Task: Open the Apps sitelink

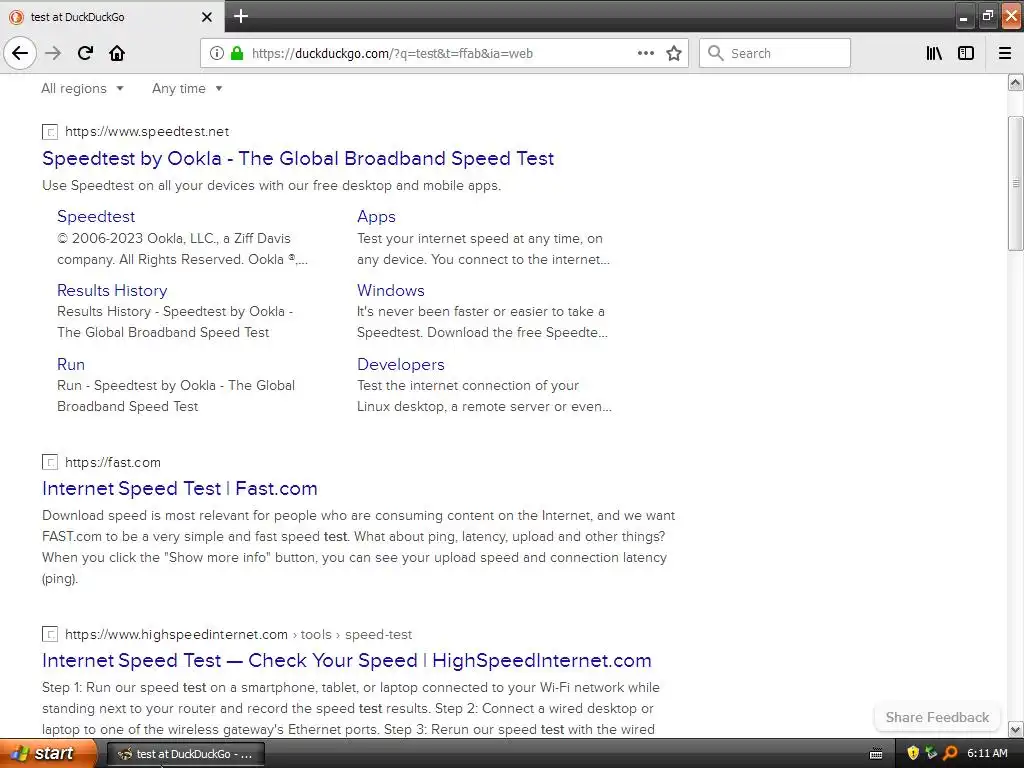Action: 376,217
